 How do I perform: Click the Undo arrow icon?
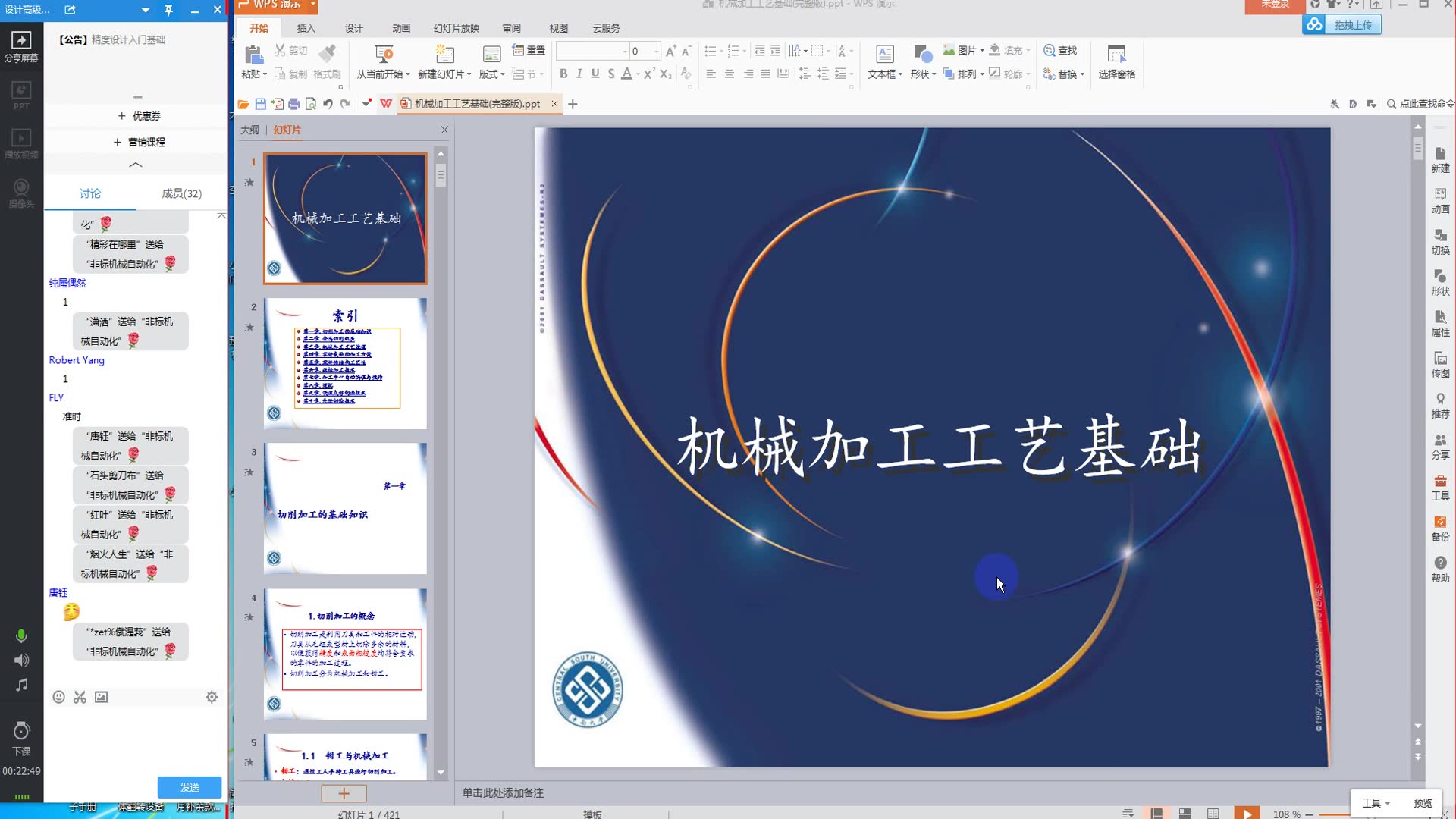pyautogui.click(x=328, y=104)
